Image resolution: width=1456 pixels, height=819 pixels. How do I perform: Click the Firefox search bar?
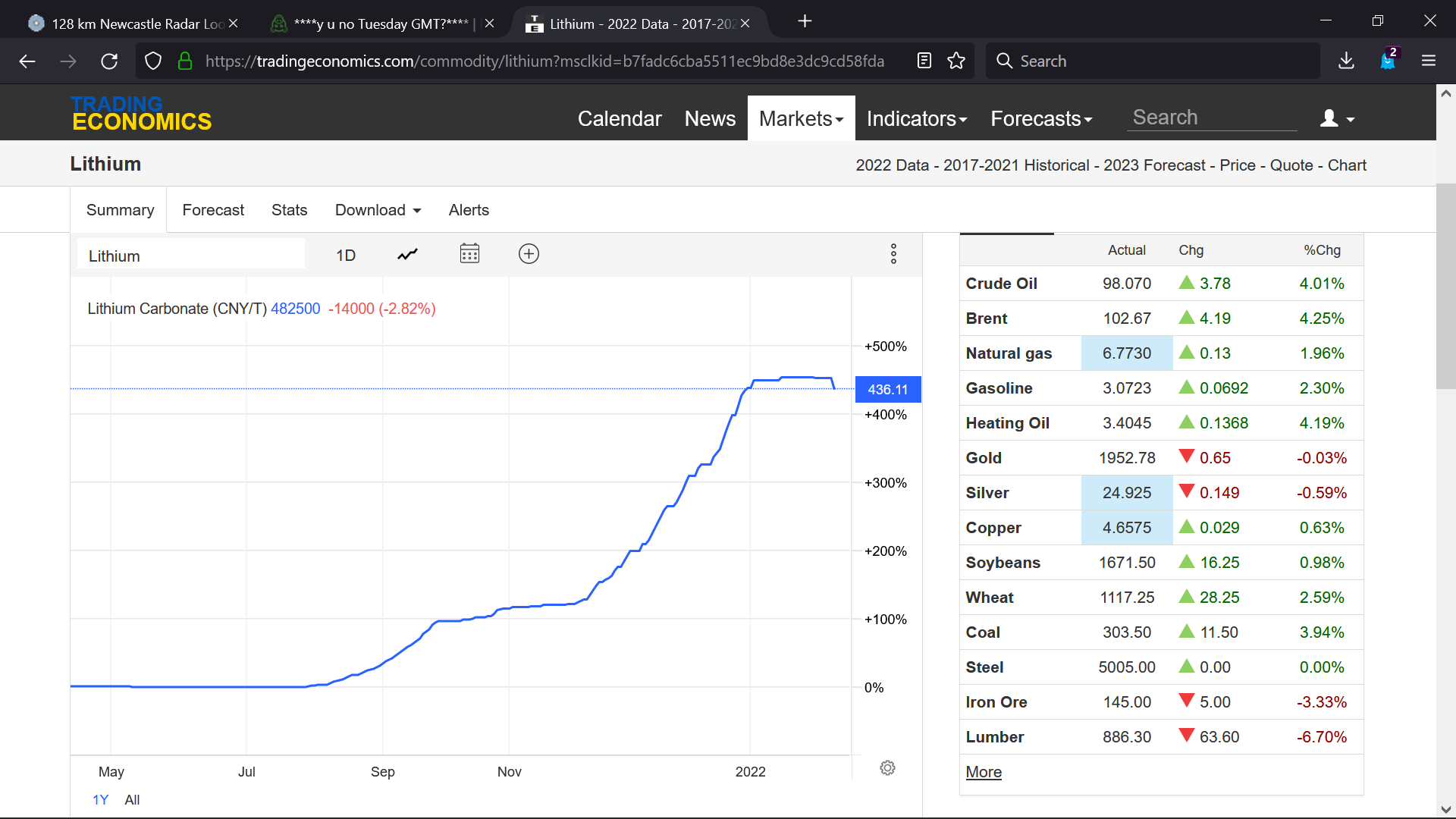click(x=1153, y=61)
